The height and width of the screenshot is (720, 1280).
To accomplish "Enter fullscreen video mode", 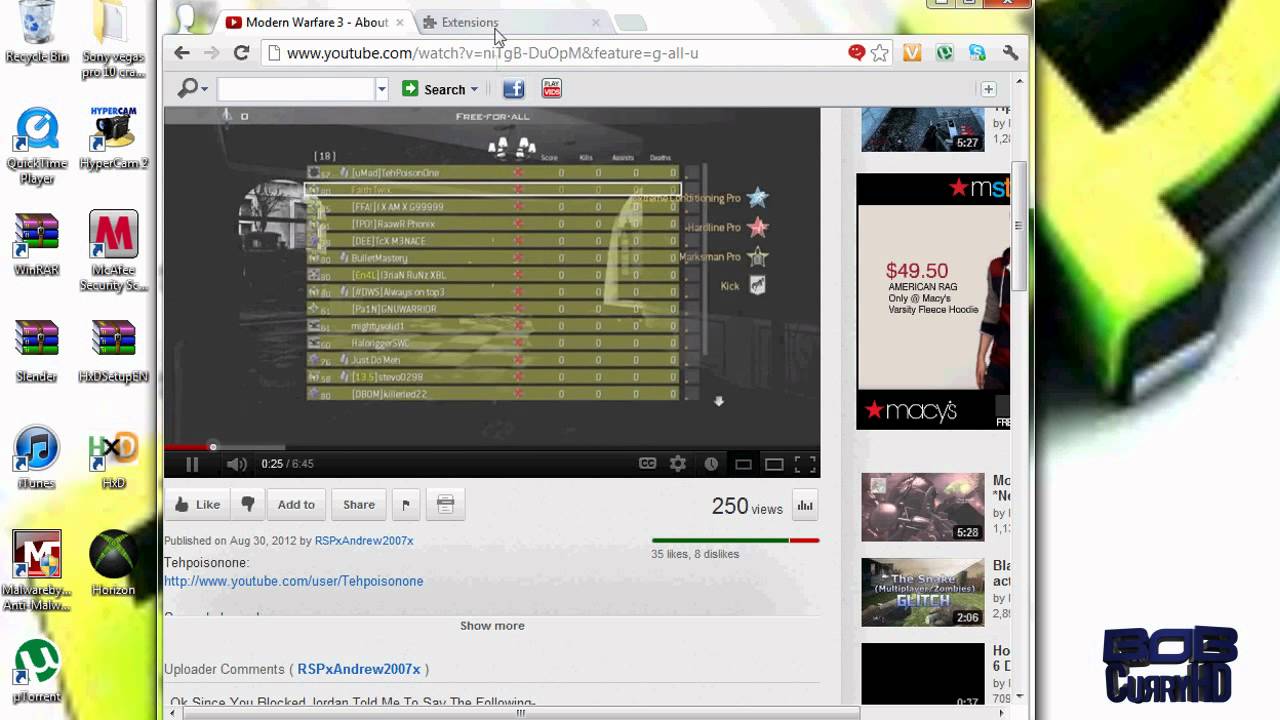I will [x=805, y=464].
